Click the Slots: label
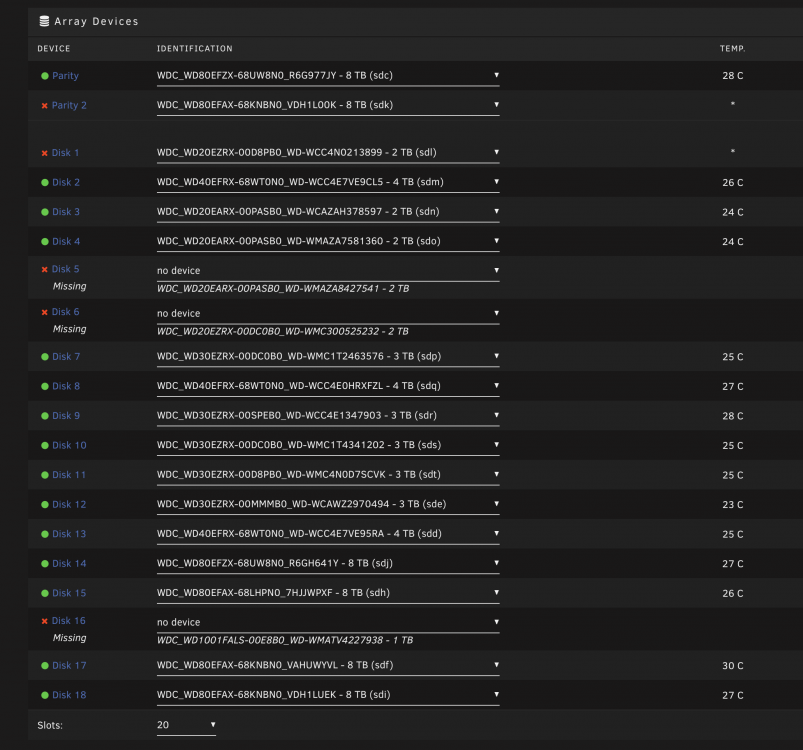Screen dimensions: 803x750 click(x=50, y=725)
